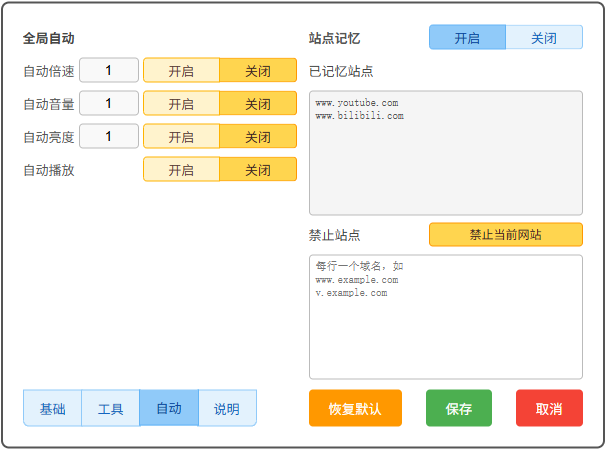Viewport: 606px width, 449px height.
Task: Cancel with the red 取消 button
Action: point(549,408)
